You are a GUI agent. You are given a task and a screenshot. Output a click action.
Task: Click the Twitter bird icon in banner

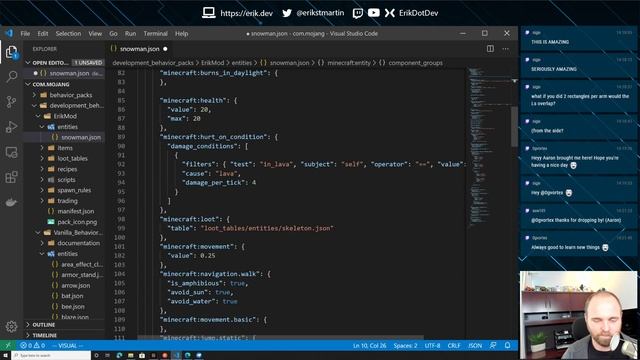(x=287, y=13)
